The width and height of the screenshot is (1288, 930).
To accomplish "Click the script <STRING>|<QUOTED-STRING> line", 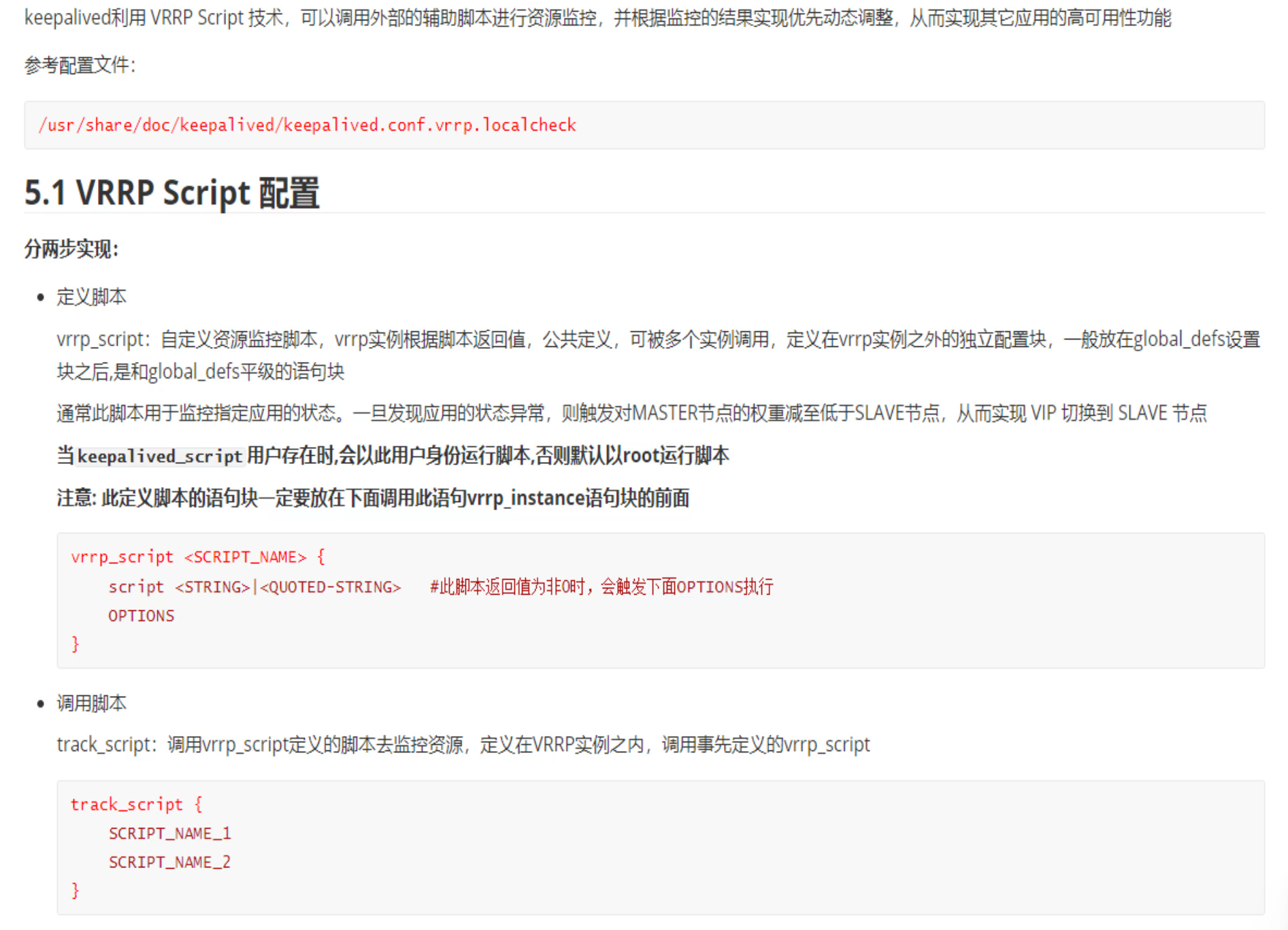I will (254, 586).
